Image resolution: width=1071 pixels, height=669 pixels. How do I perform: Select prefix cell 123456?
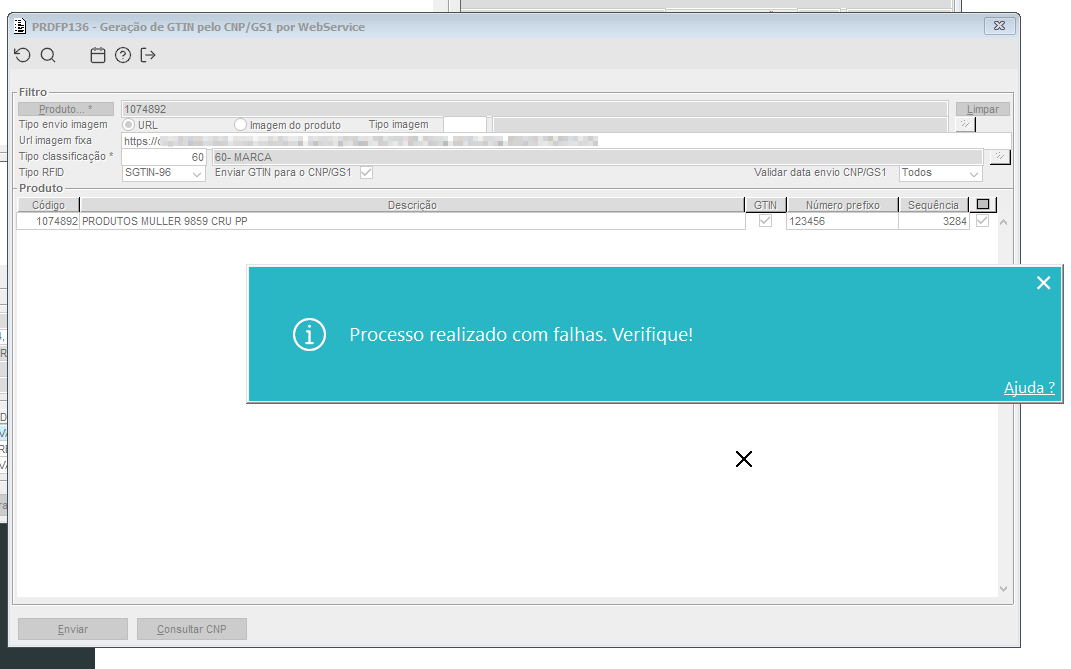click(x=842, y=221)
